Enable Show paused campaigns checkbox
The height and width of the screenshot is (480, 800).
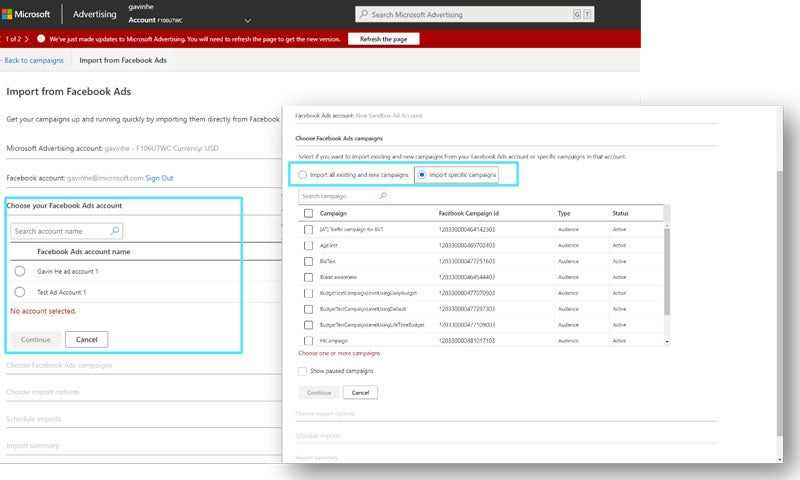point(303,371)
